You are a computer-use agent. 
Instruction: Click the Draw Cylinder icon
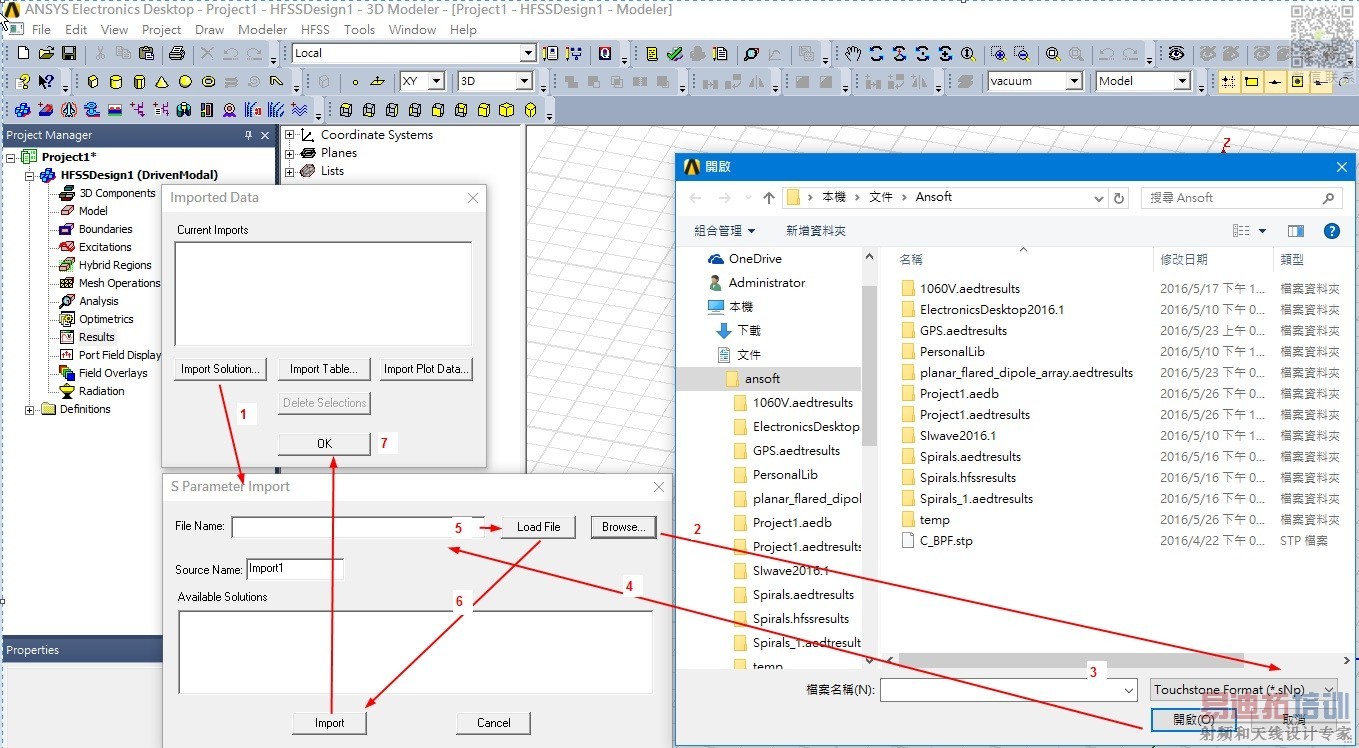116,82
